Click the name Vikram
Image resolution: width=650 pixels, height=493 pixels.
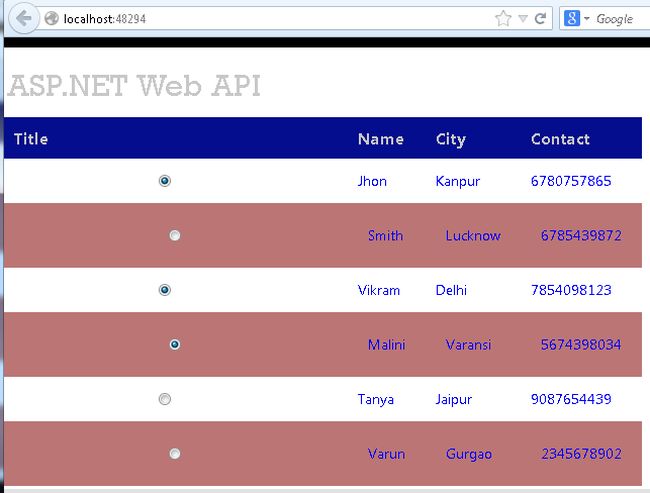[378, 290]
